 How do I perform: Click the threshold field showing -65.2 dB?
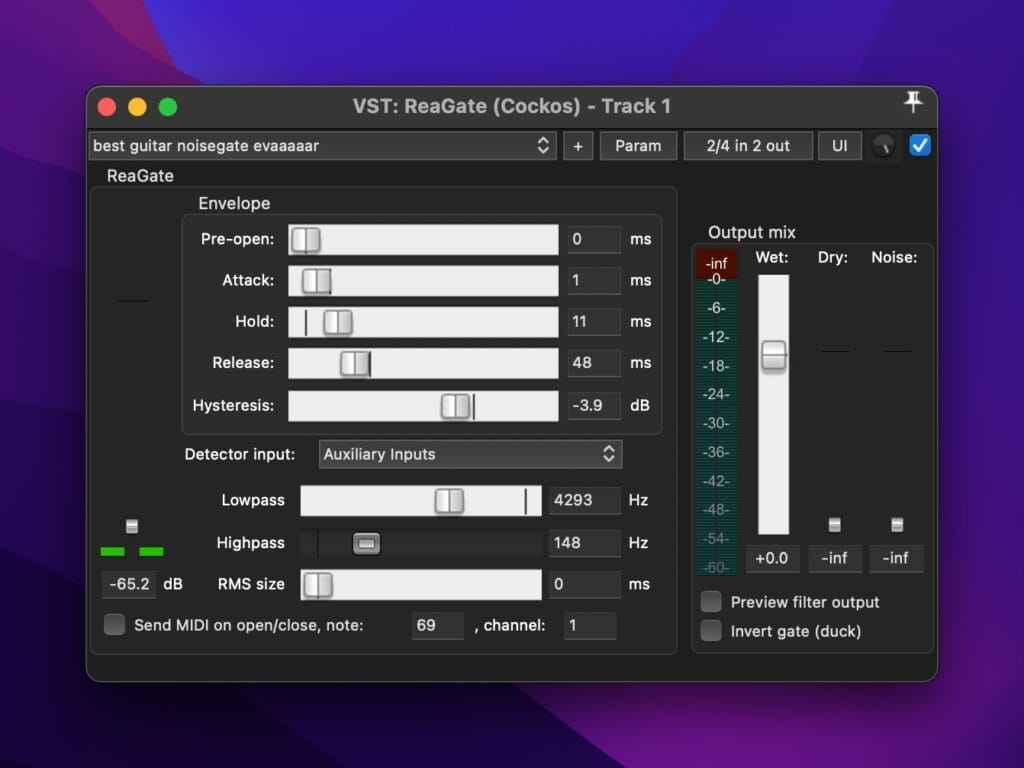tap(129, 584)
